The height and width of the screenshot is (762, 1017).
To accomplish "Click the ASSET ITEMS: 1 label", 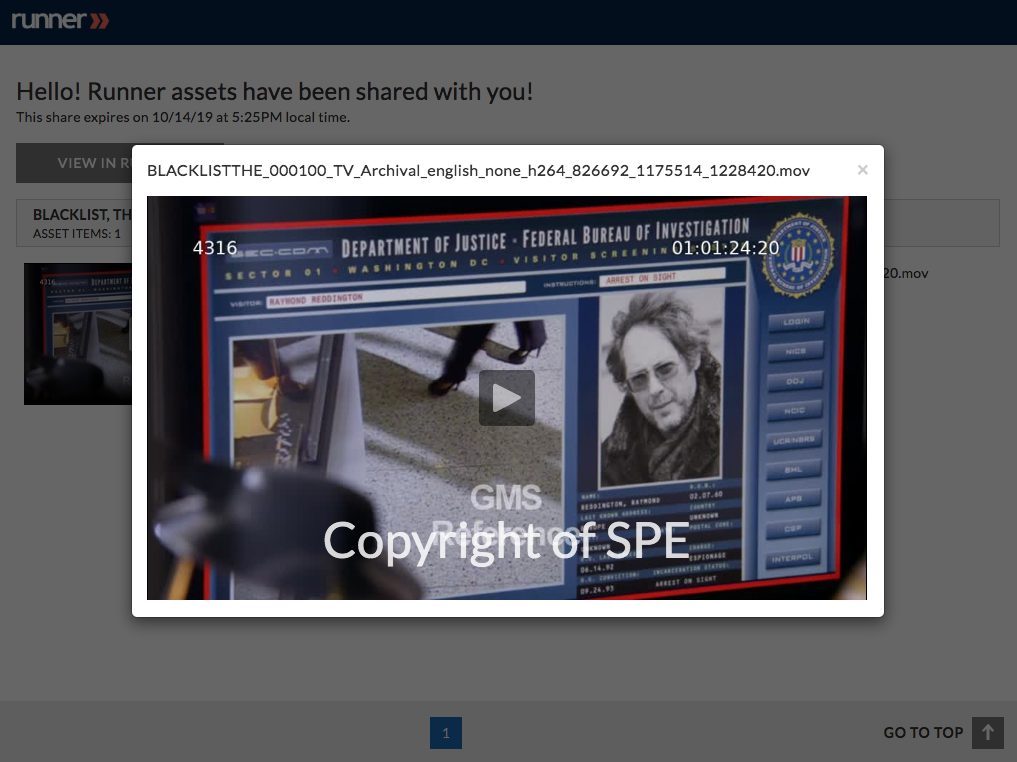I will (77, 233).
